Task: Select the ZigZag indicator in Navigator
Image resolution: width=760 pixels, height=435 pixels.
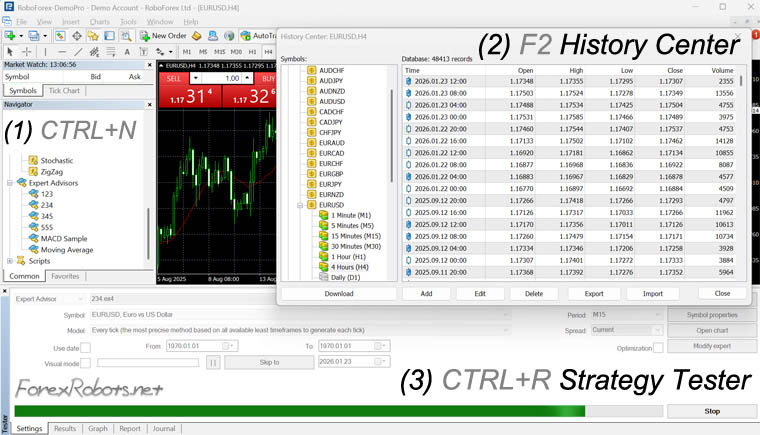Action: (x=52, y=172)
